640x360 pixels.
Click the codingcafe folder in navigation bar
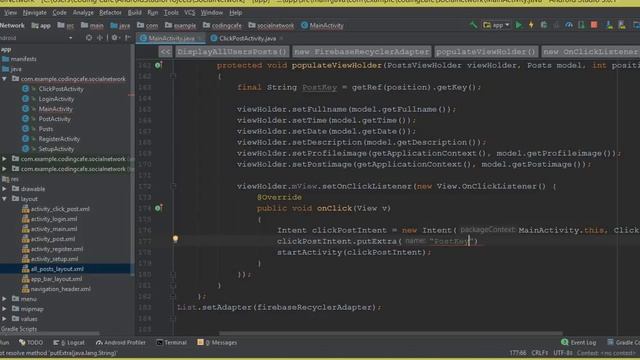222,25
